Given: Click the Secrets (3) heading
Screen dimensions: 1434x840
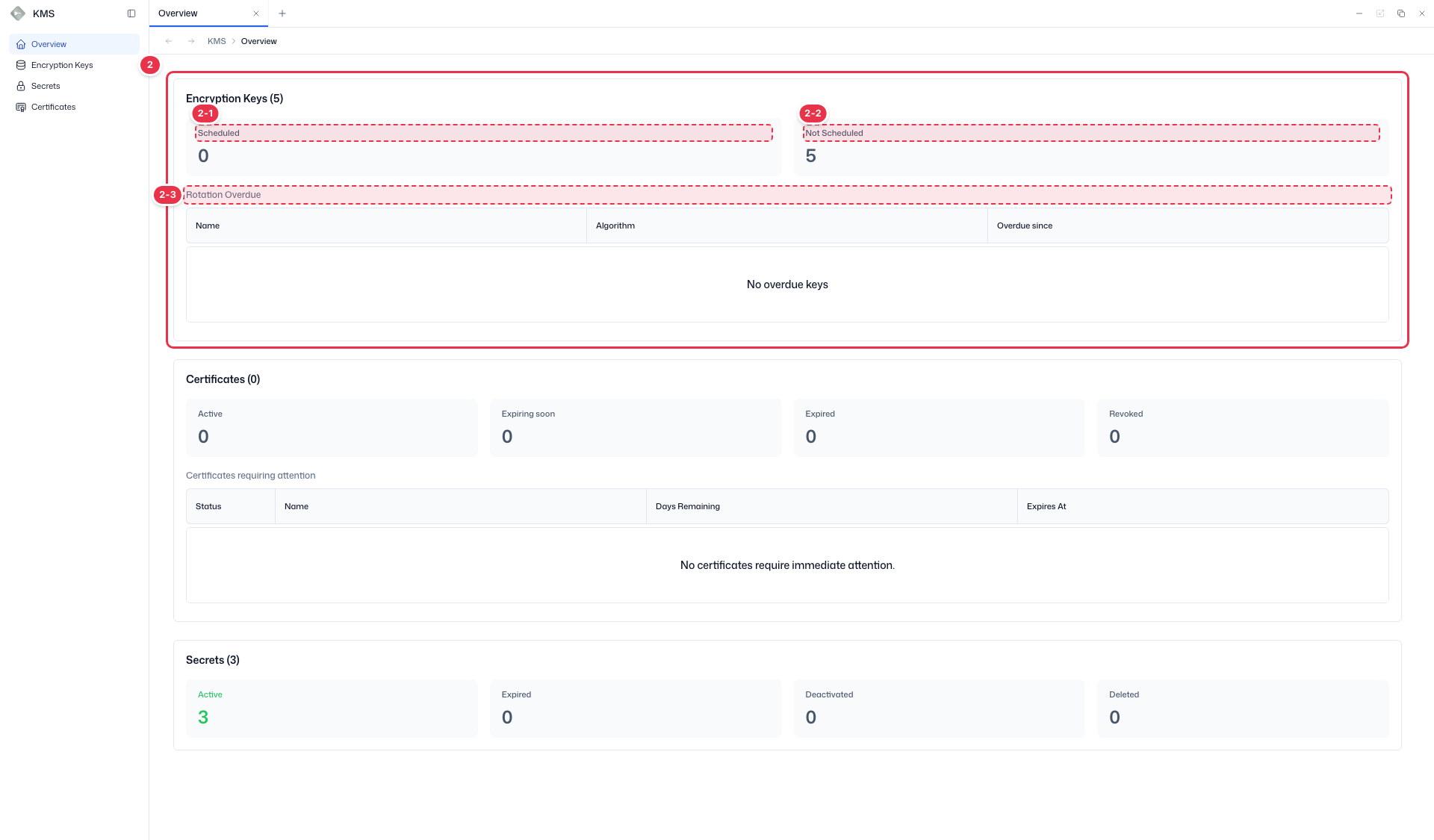Looking at the screenshot, I should pyautogui.click(x=213, y=660).
